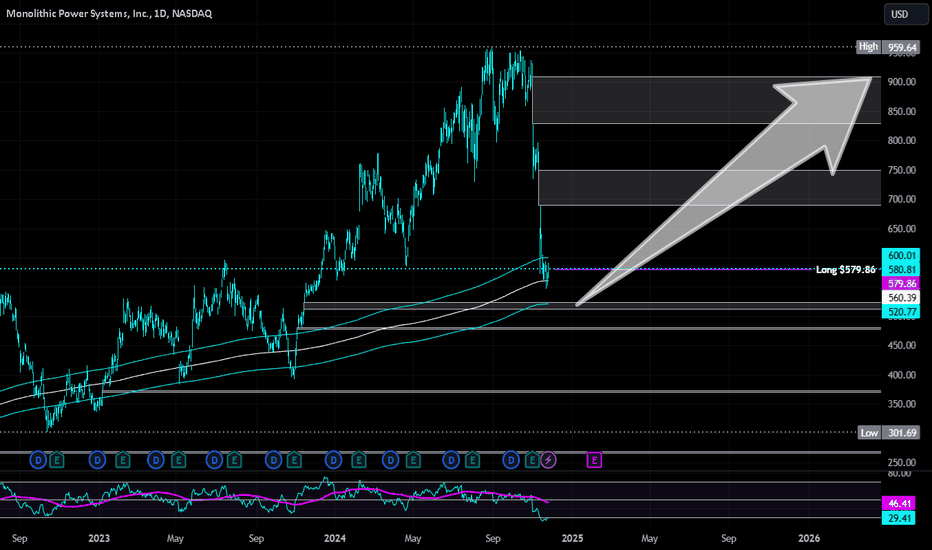Click the chart title Monolithic Power Systems
The height and width of the screenshot is (550, 932).
pos(109,13)
